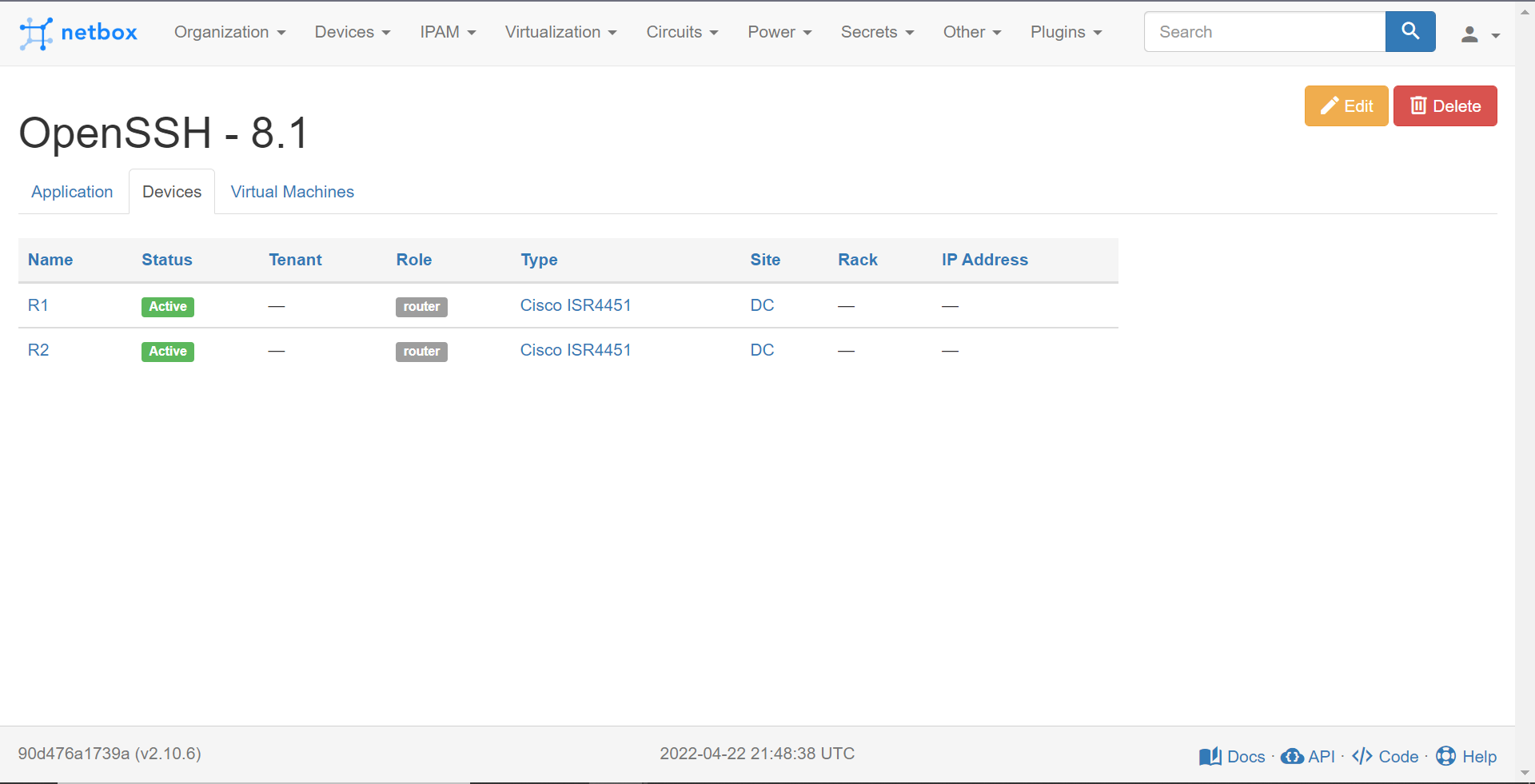This screenshot has width=1535, height=784.
Task: Open the IPAM dropdown menu
Action: pyautogui.click(x=448, y=32)
